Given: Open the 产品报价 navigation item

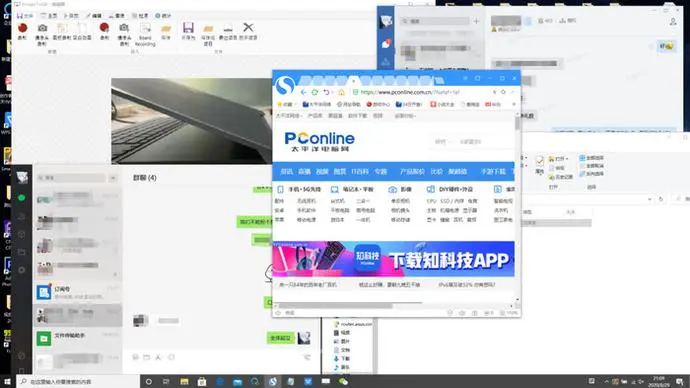Looking at the screenshot, I should (x=412, y=172).
